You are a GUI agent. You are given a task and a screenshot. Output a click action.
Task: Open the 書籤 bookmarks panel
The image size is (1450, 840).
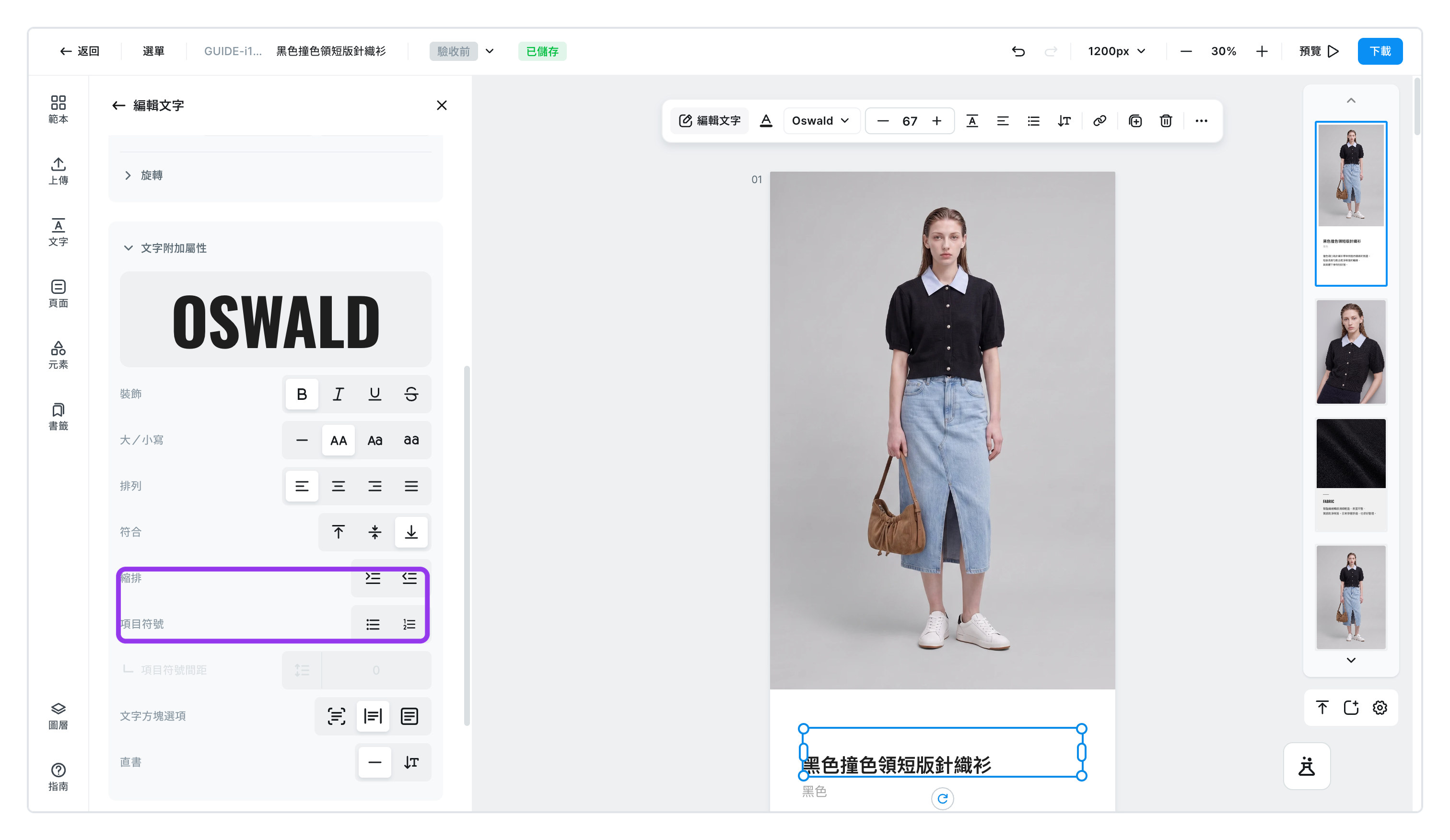click(58, 417)
